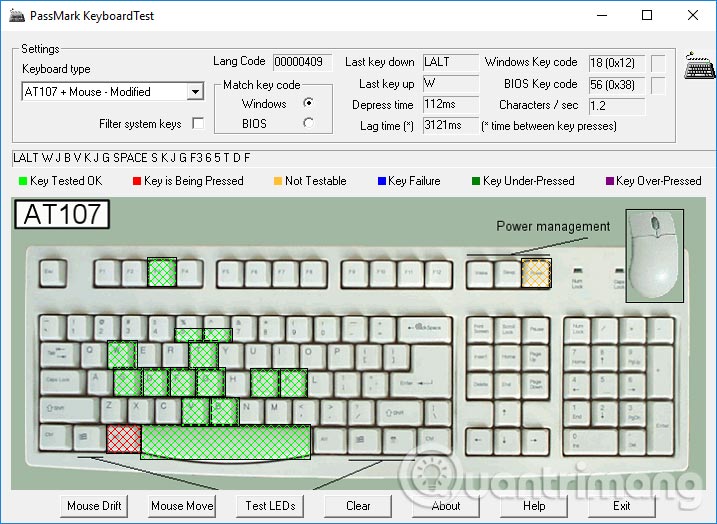Image resolution: width=717 pixels, height=524 pixels.
Task: Click the left arrow key on the keyboard image
Action: pyautogui.click(x=478, y=440)
